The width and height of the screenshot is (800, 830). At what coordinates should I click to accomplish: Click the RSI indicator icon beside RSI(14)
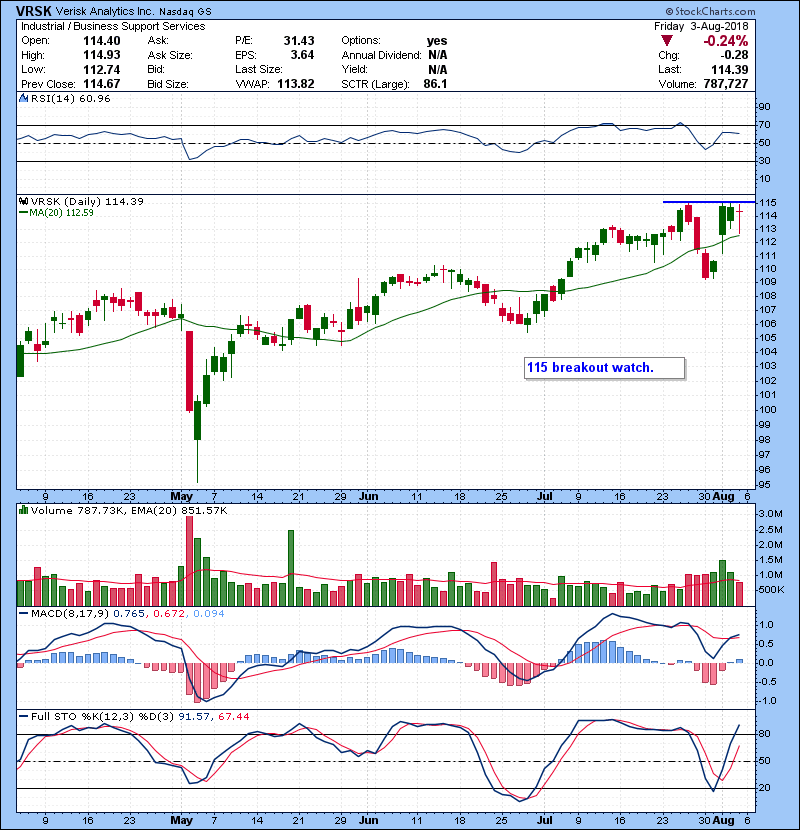pyautogui.click(x=23, y=98)
